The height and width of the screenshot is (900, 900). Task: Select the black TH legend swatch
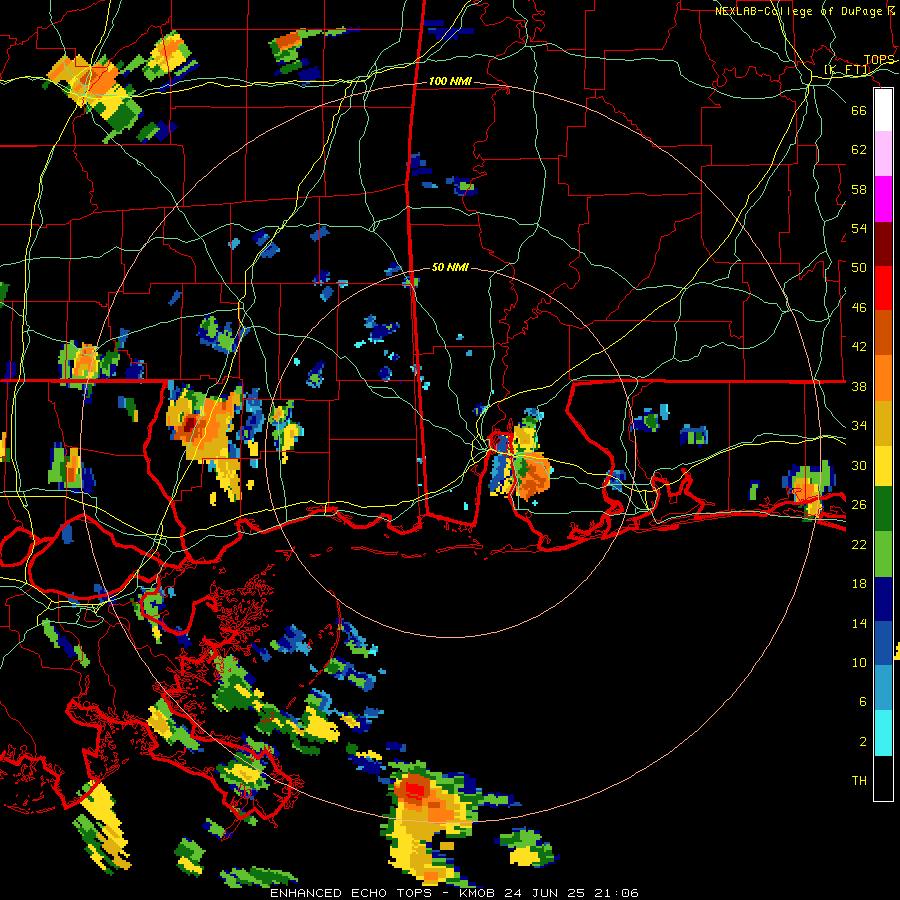(x=883, y=778)
